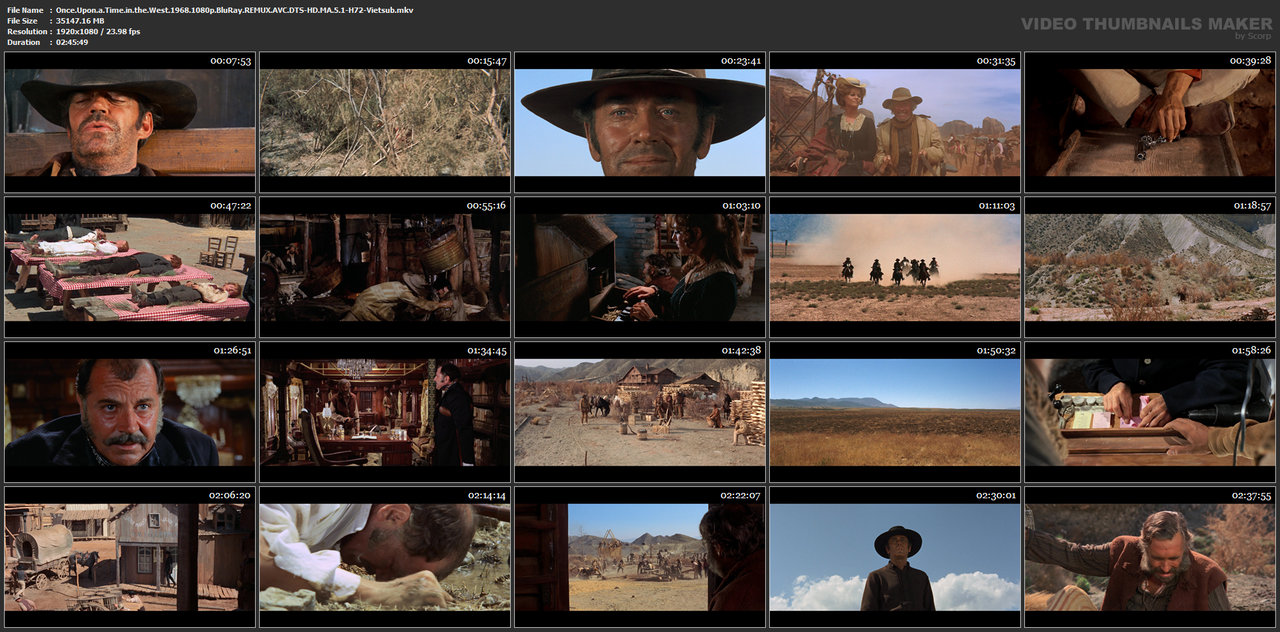Select the thumbnail at 00:39:28
Viewport: 1280px width, 632px height.
tap(1150, 122)
